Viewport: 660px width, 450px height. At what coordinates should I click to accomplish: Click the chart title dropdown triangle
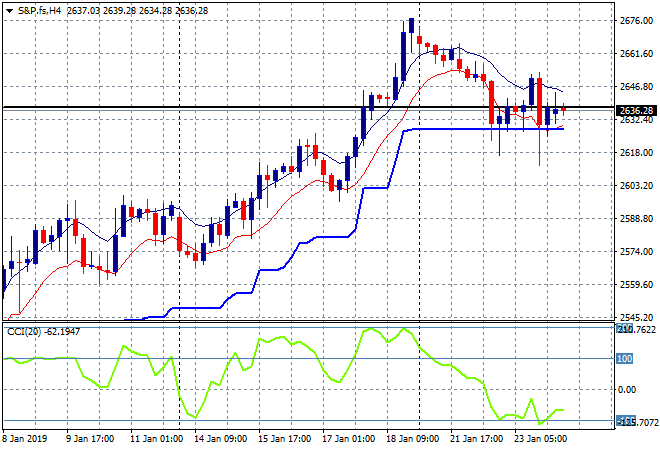(9, 11)
